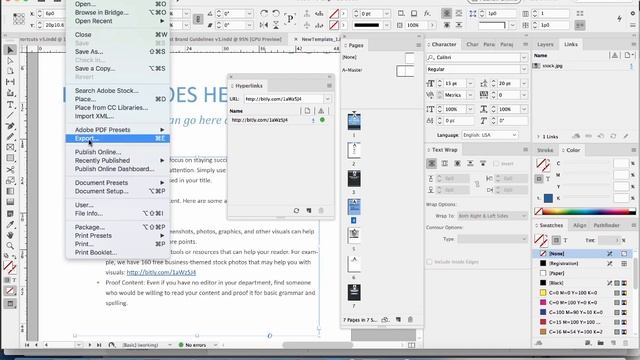Toggle Include Inside Edges checkbox

(x=429, y=262)
